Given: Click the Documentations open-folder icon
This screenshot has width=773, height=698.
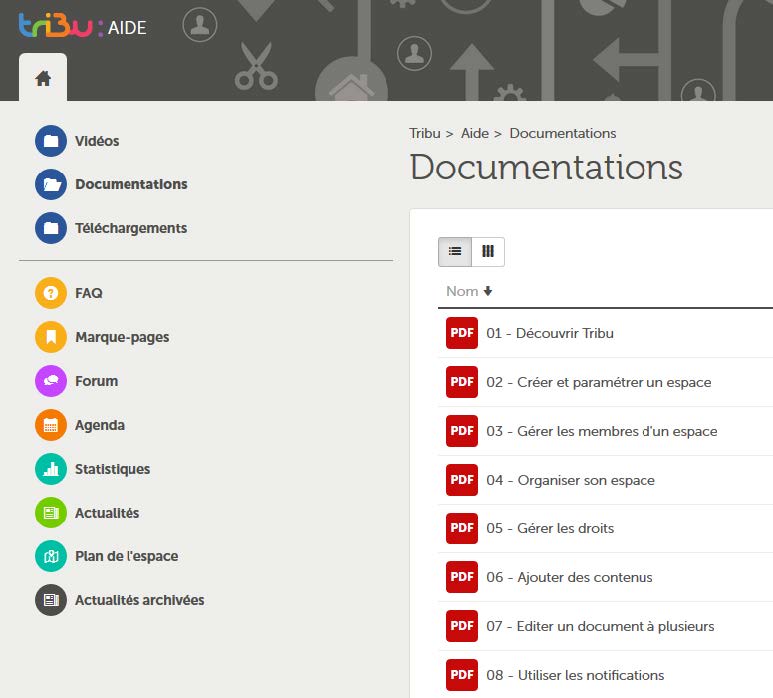Looking at the screenshot, I should click(x=51, y=184).
